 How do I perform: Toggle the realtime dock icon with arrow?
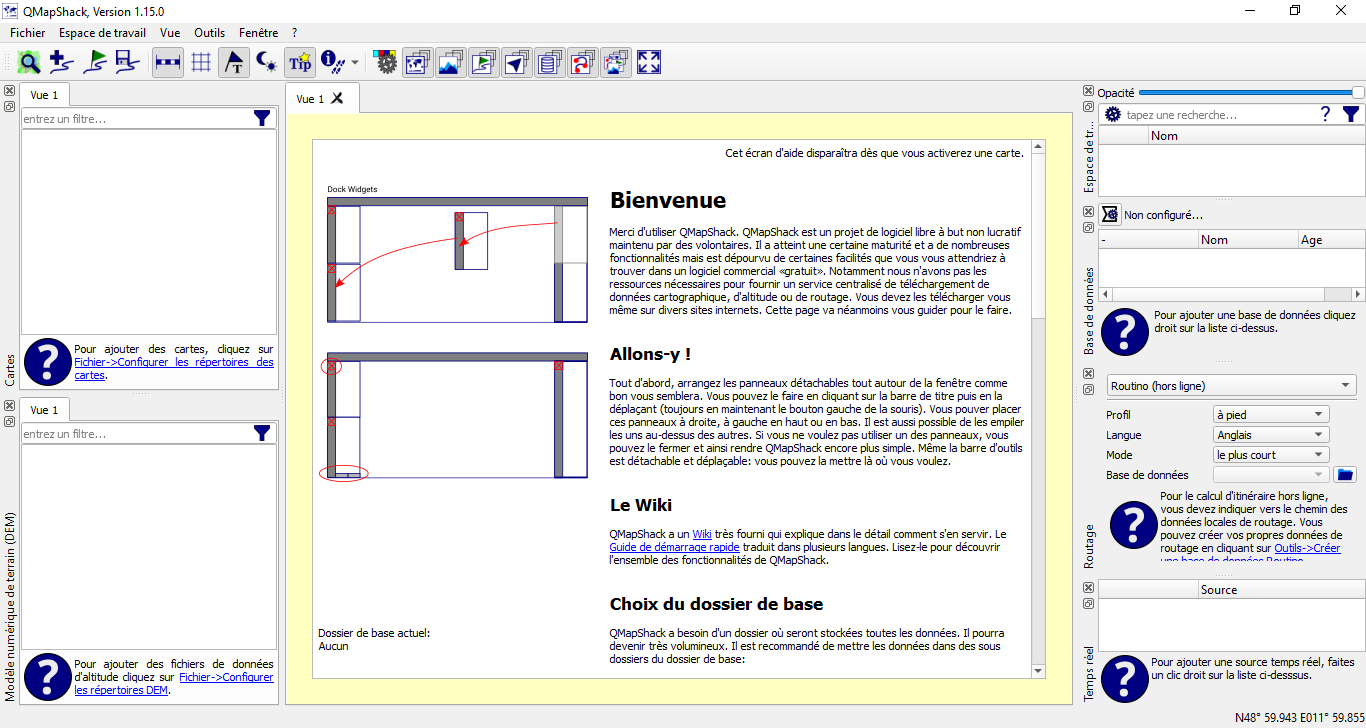(x=516, y=62)
